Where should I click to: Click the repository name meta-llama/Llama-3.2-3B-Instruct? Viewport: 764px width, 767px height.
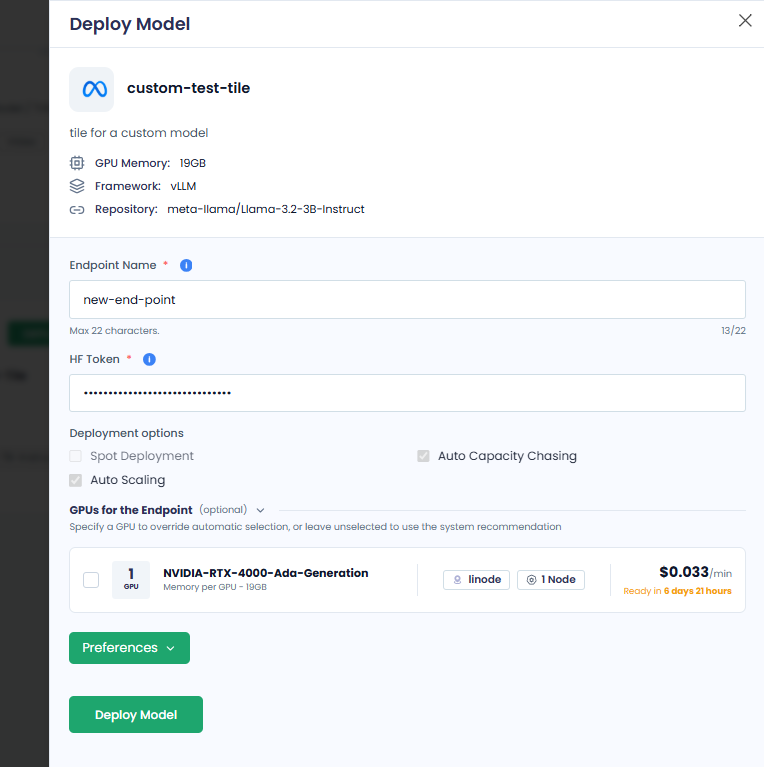point(266,209)
